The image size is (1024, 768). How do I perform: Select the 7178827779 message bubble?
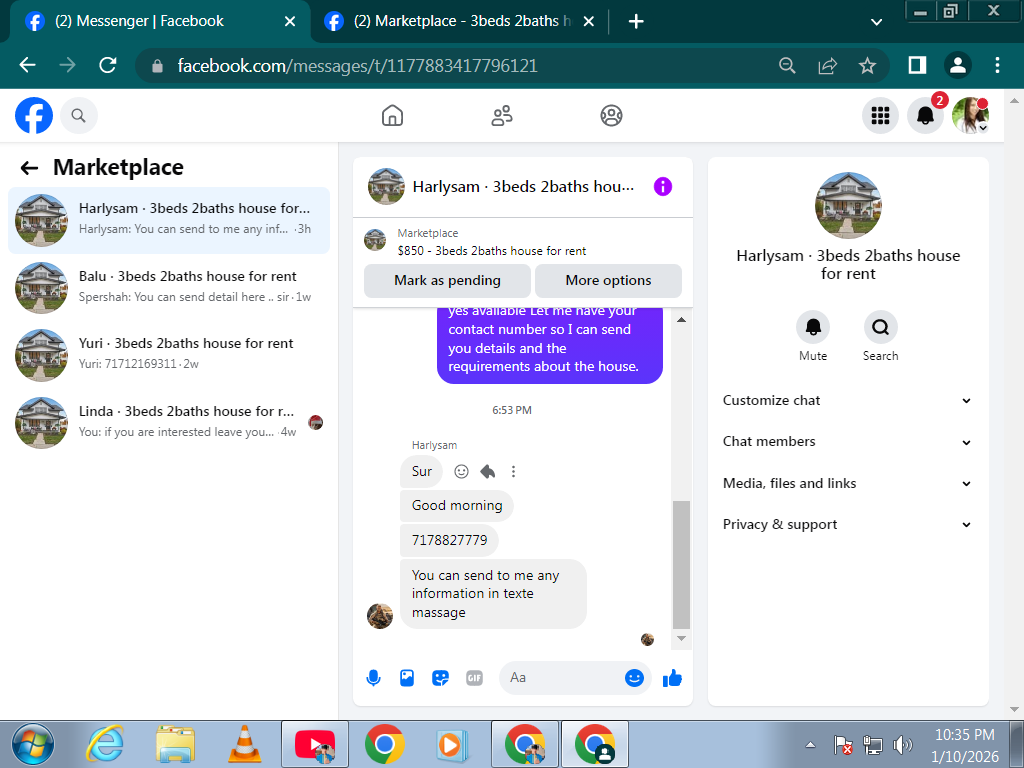[x=449, y=541]
